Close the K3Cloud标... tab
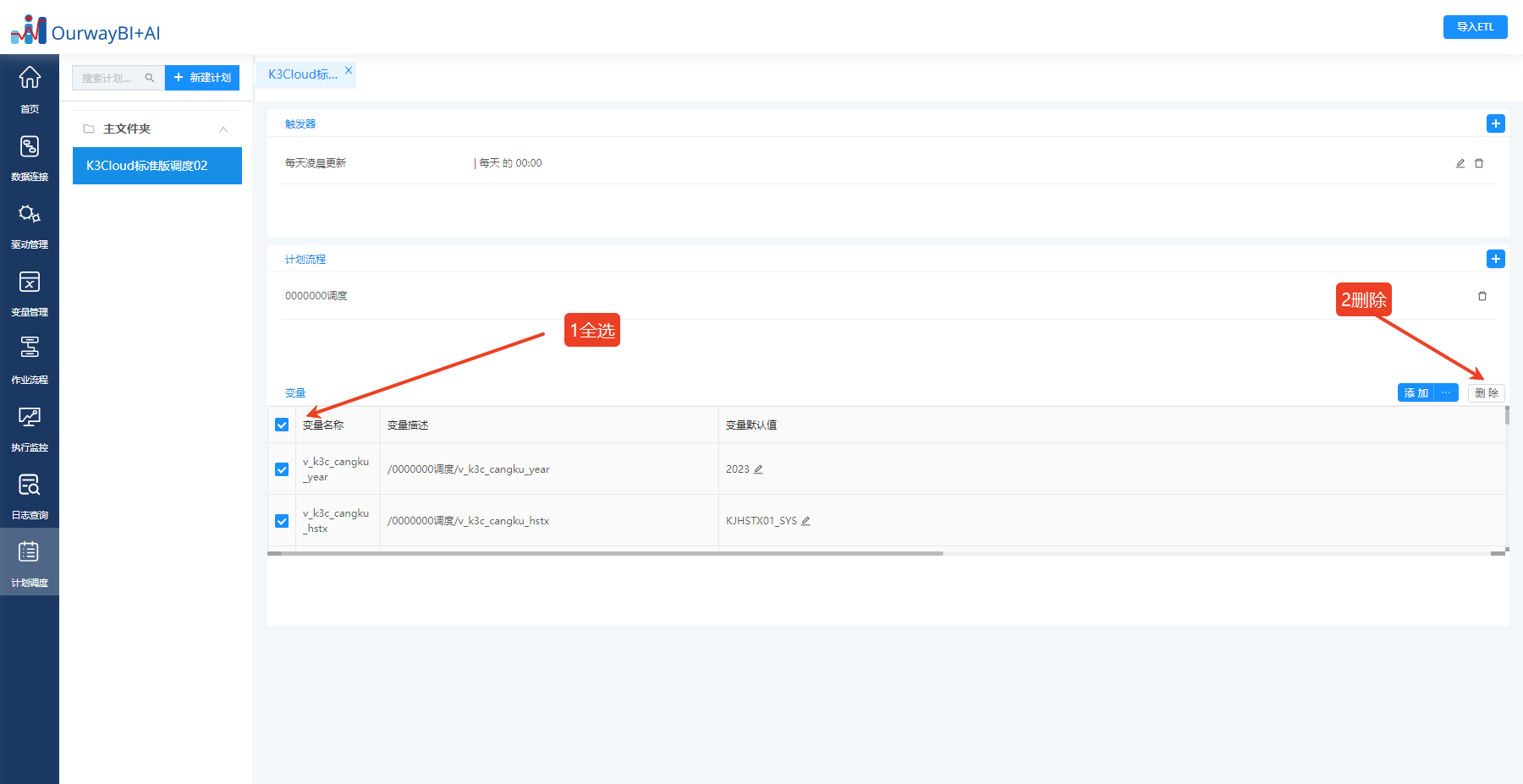This screenshot has width=1523, height=784. [349, 70]
